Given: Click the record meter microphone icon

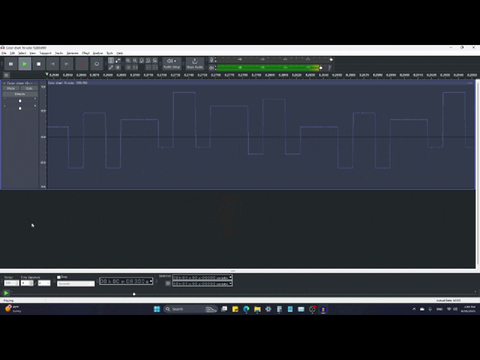Looking at the screenshot, I should click(x=211, y=60).
